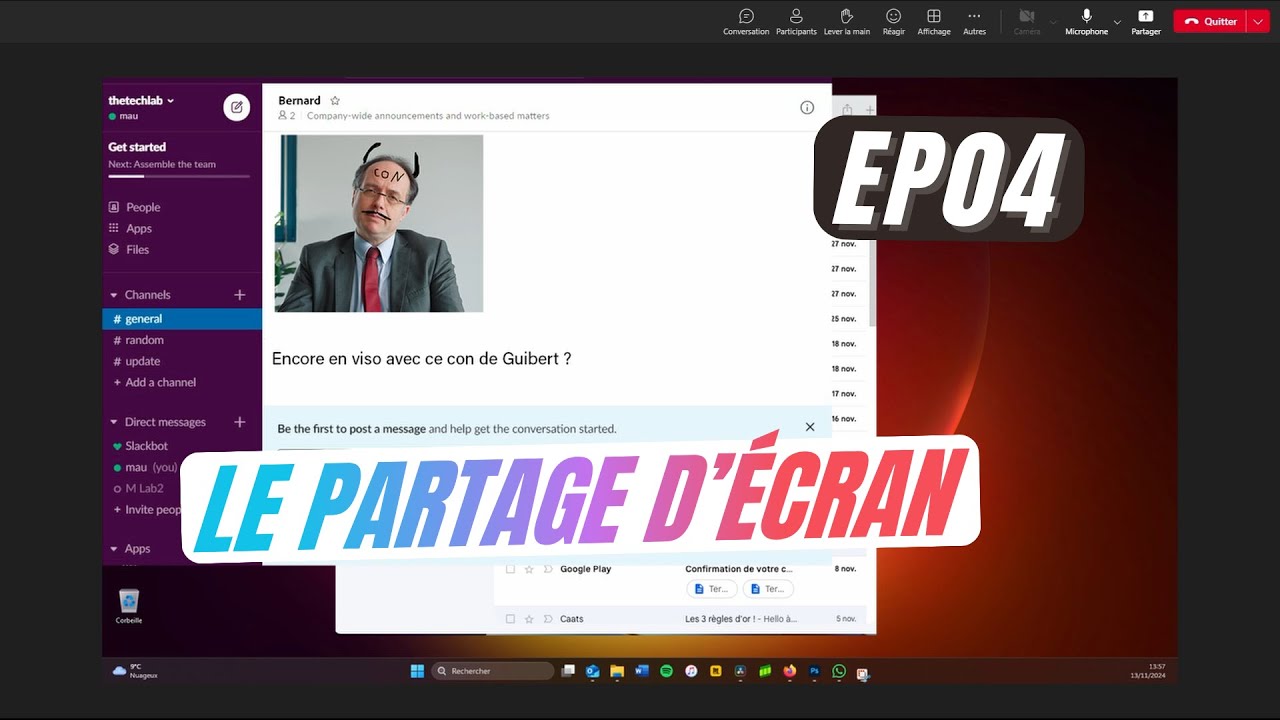
Task: Show the Participants list
Action: (796, 22)
